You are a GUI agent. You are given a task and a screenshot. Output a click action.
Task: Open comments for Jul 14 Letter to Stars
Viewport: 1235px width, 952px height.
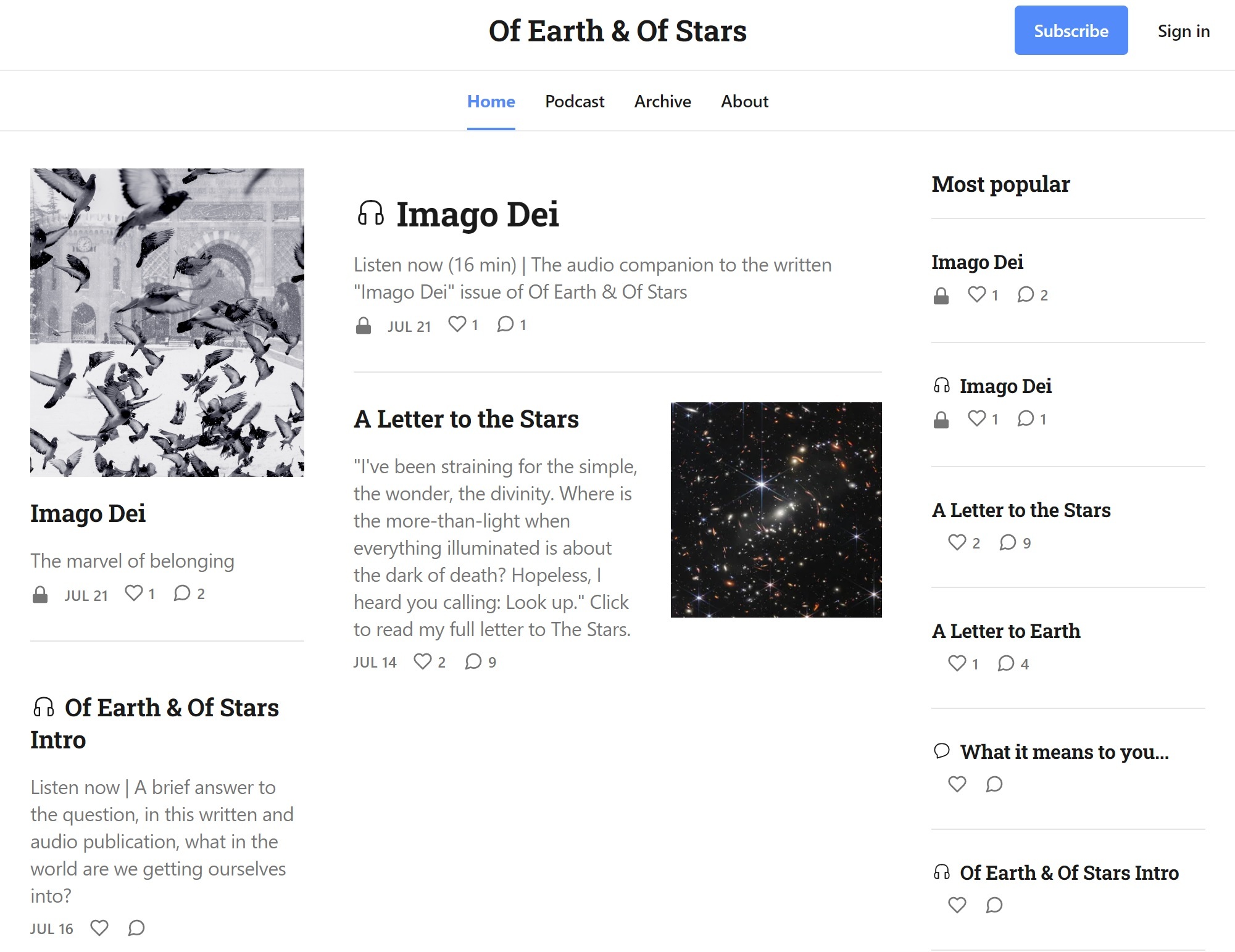(480, 662)
